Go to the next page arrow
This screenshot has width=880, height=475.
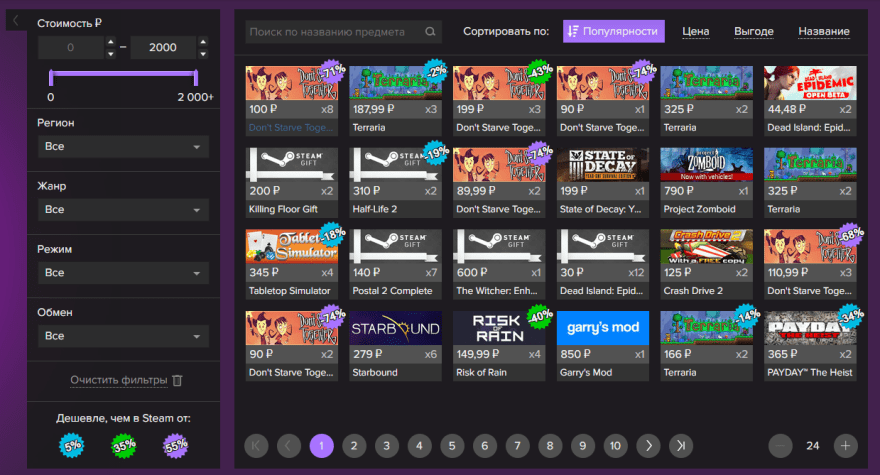[648, 446]
